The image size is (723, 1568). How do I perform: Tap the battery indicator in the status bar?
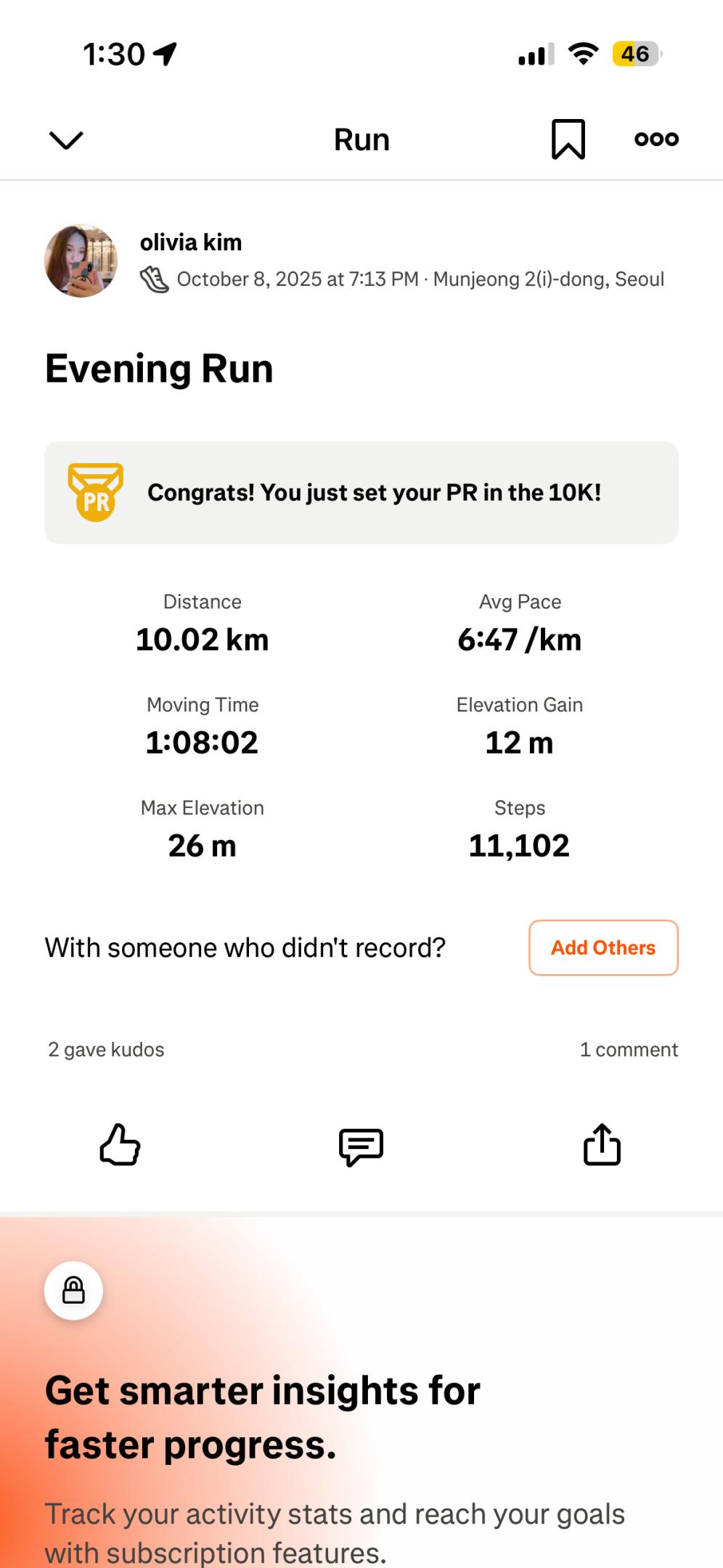tap(636, 54)
